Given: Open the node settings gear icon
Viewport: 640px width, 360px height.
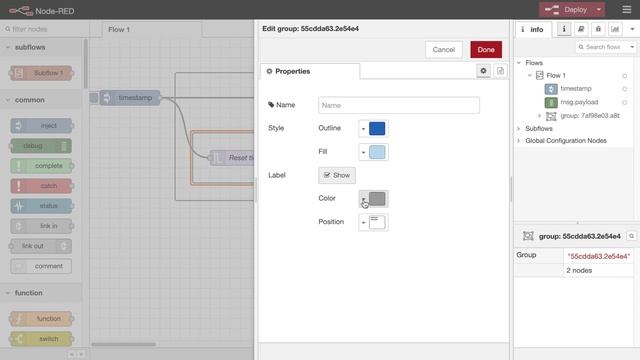Looking at the screenshot, I should point(483,71).
